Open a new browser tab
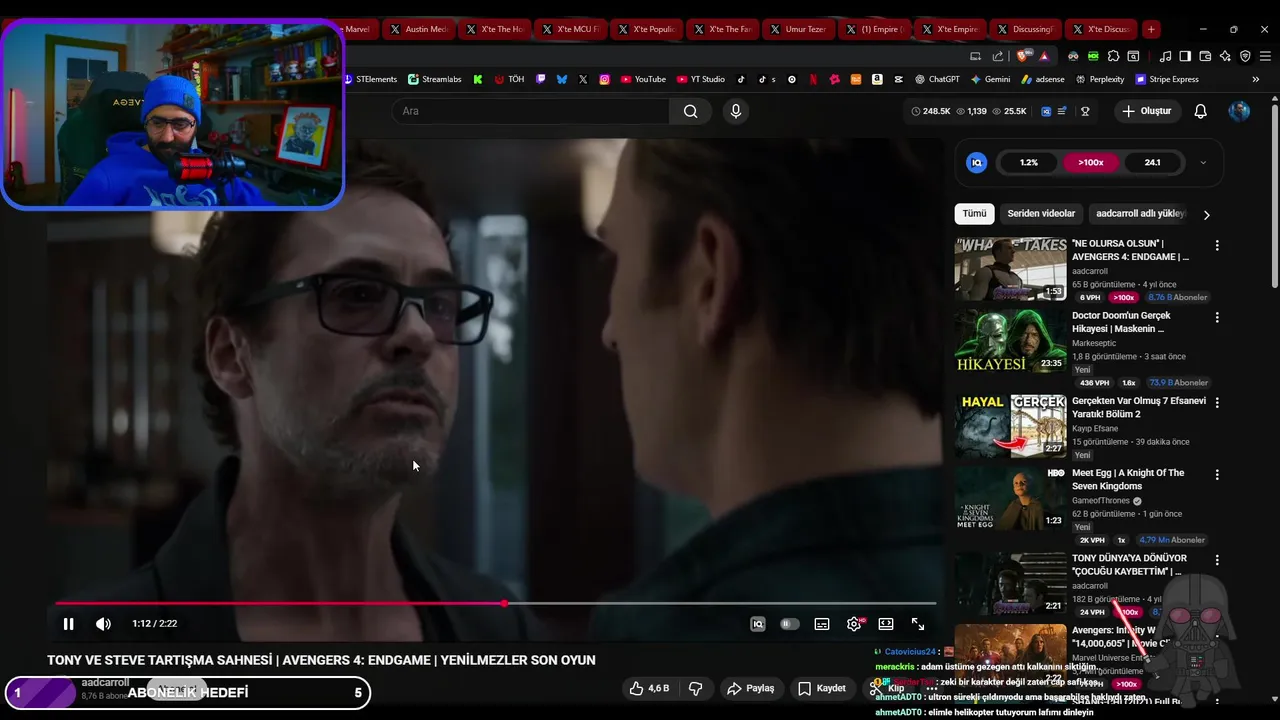Screen dimensions: 1280x720 (1151, 29)
